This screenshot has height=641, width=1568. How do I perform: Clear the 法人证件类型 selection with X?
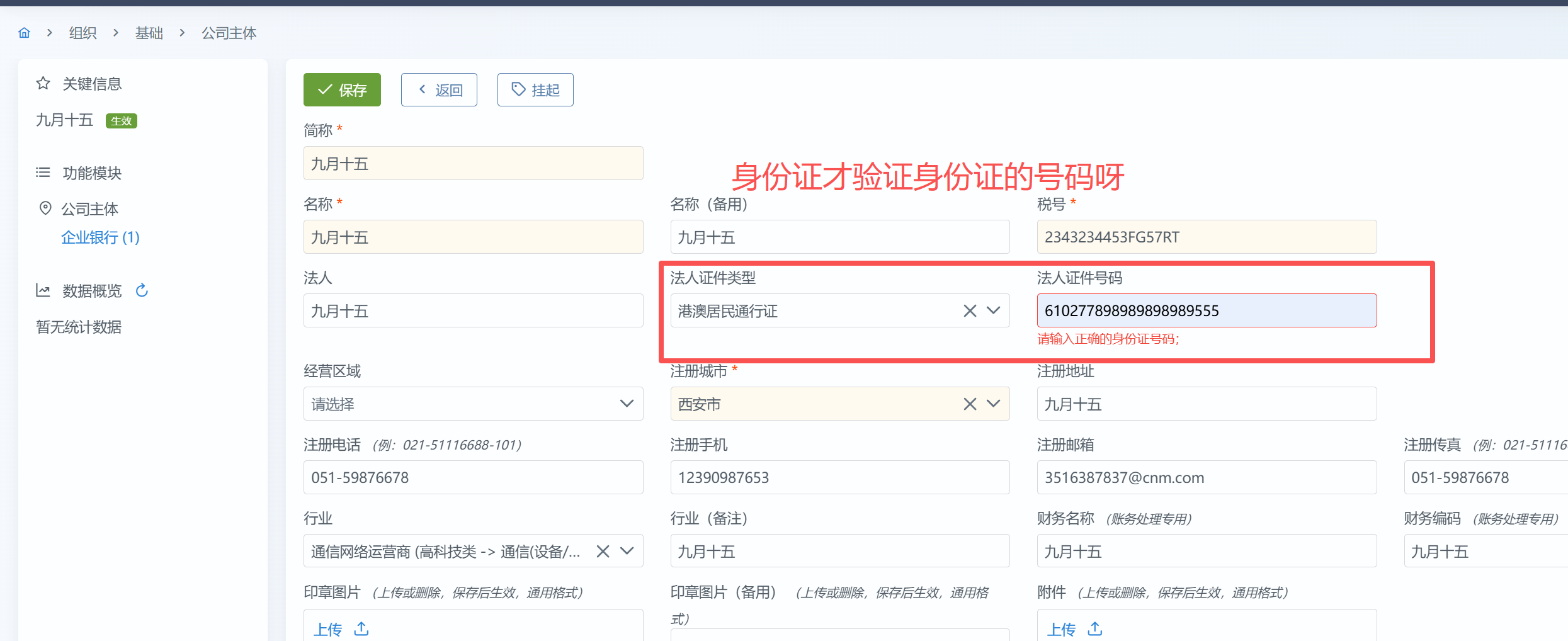tap(970, 310)
